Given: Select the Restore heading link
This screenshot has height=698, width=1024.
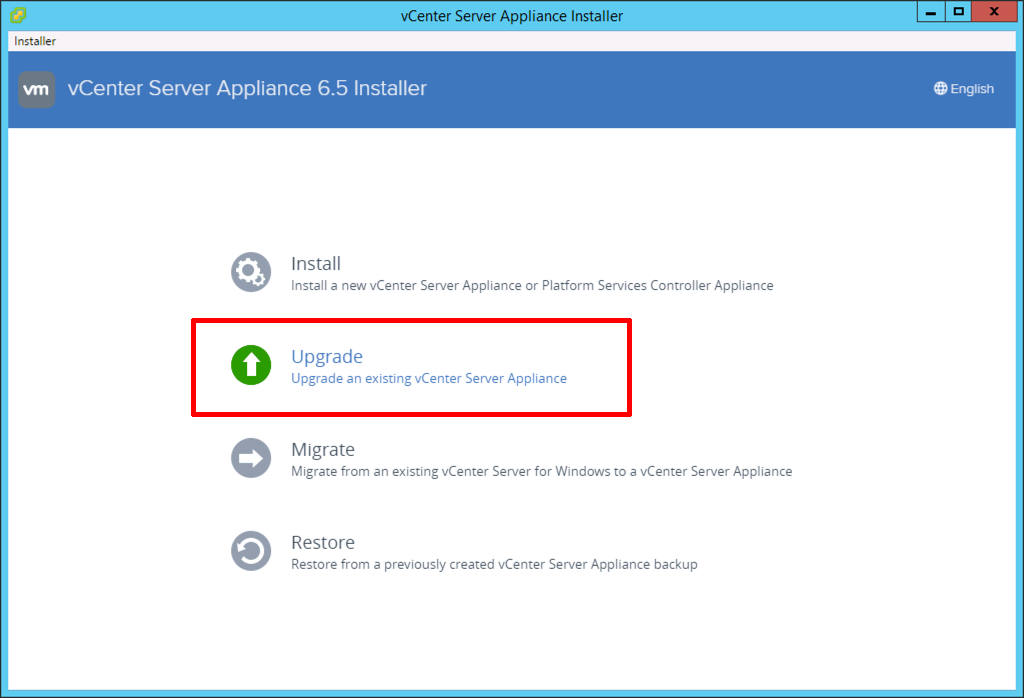Looking at the screenshot, I should coord(323,543).
